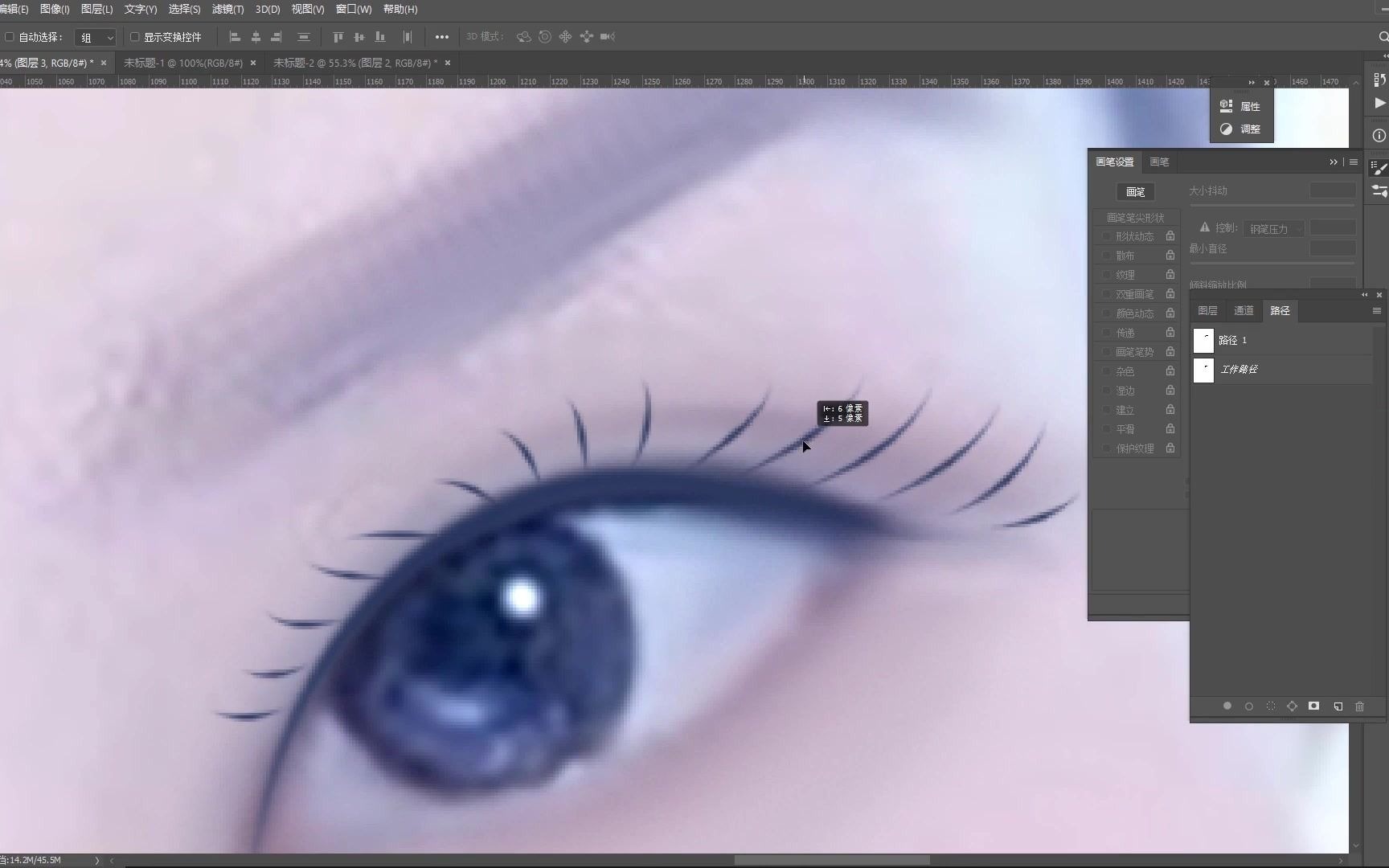1389x868 pixels.
Task: Click the Brush Settings dock icon
Action: click(x=1379, y=168)
